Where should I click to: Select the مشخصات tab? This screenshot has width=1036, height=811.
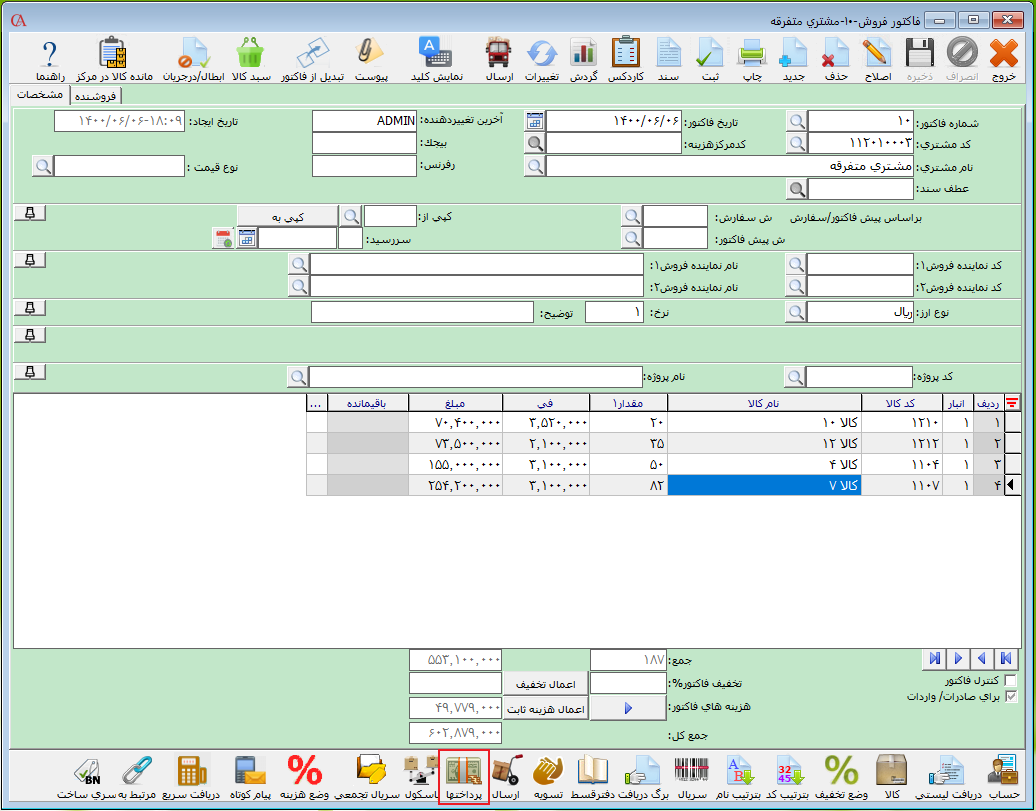coord(40,94)
